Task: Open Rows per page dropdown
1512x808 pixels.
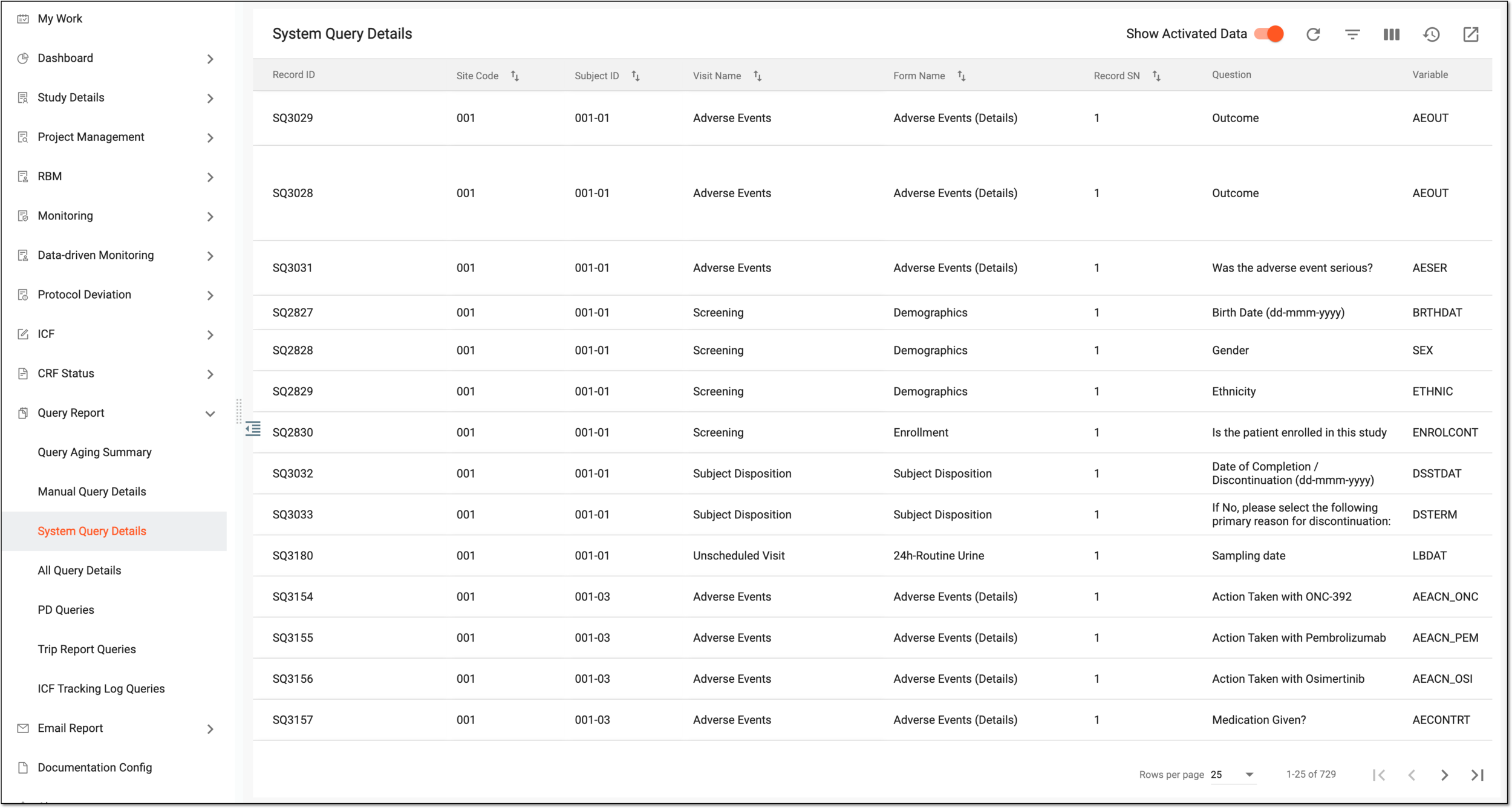Action: coord(1233,775)
